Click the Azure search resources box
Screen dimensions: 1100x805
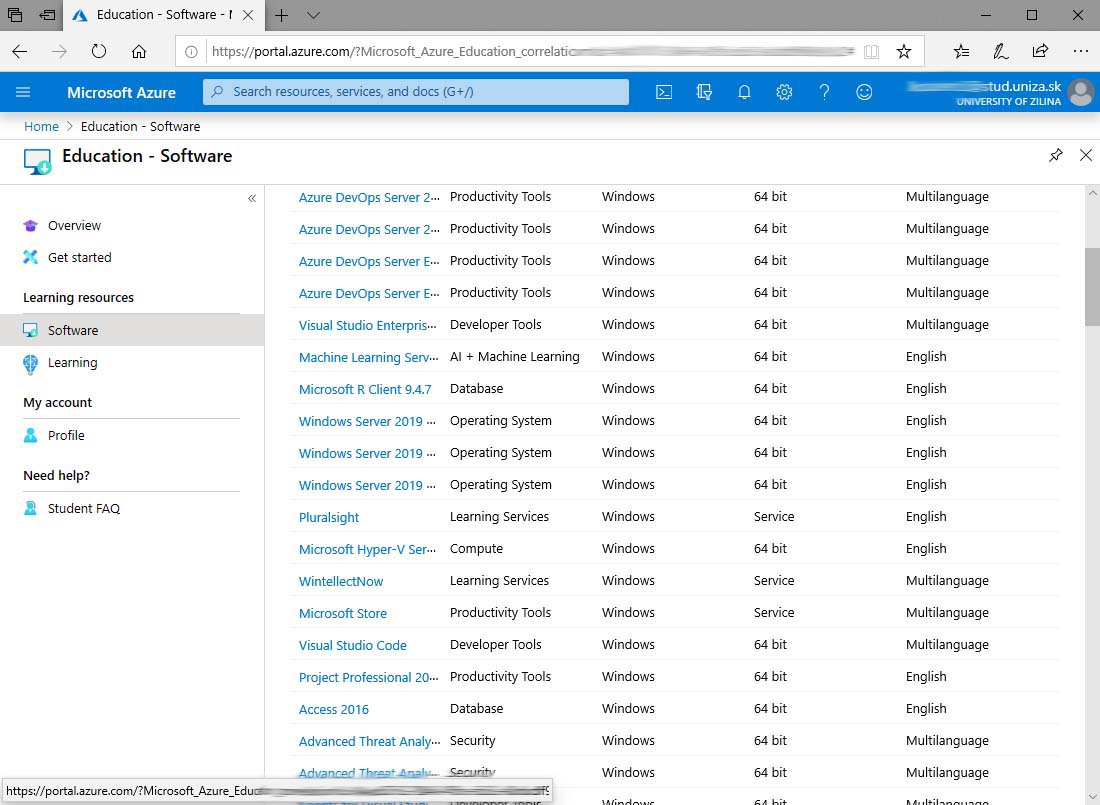pos(416,92)
